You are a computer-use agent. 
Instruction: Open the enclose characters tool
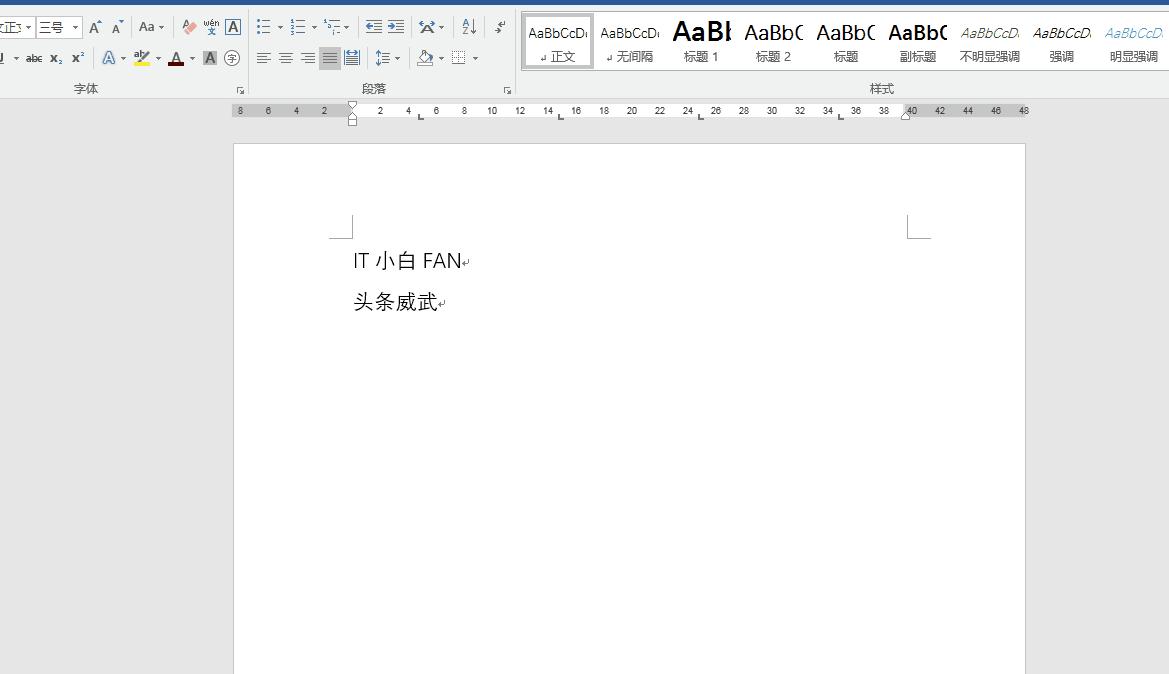[x=230, y=57]
